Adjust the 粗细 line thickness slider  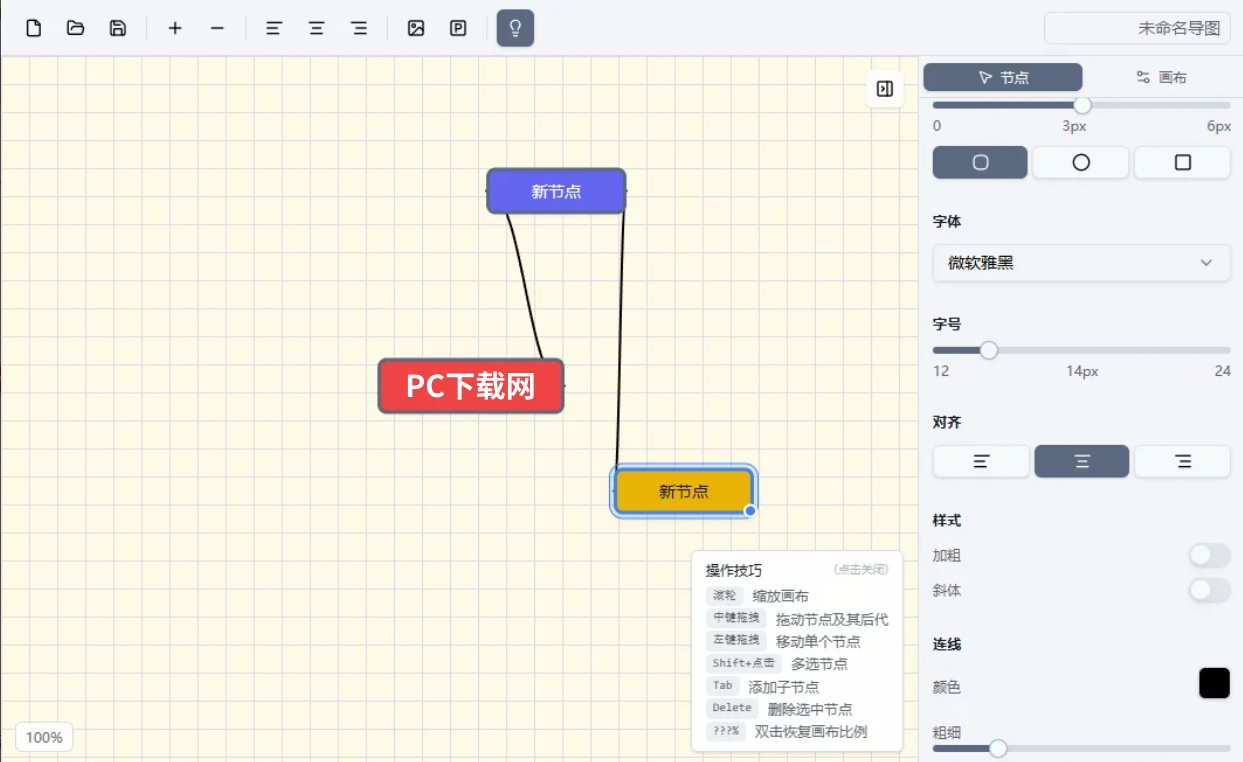point(998,748)
